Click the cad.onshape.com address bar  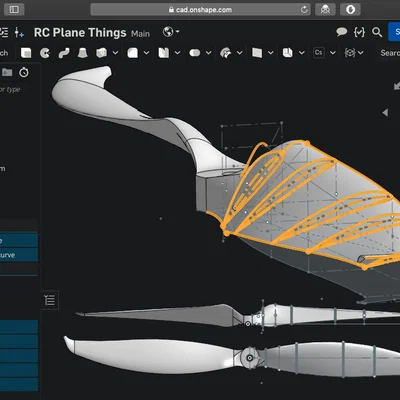tap(201, 9)
